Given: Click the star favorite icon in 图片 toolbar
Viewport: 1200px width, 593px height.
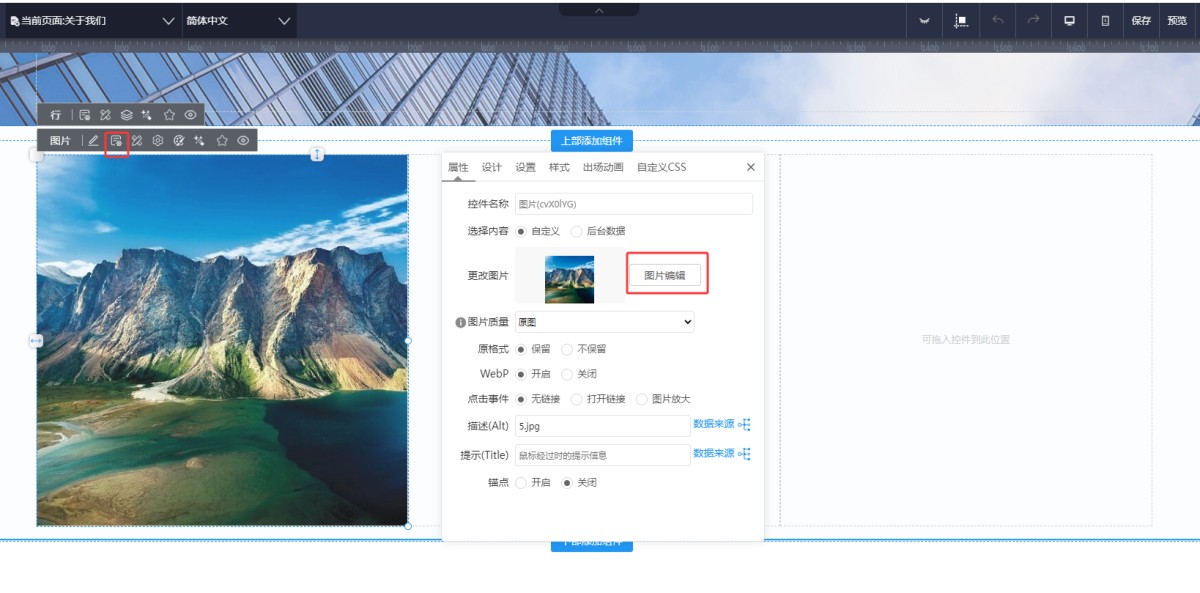Looking at the screenshot, I should coord(222,141).
